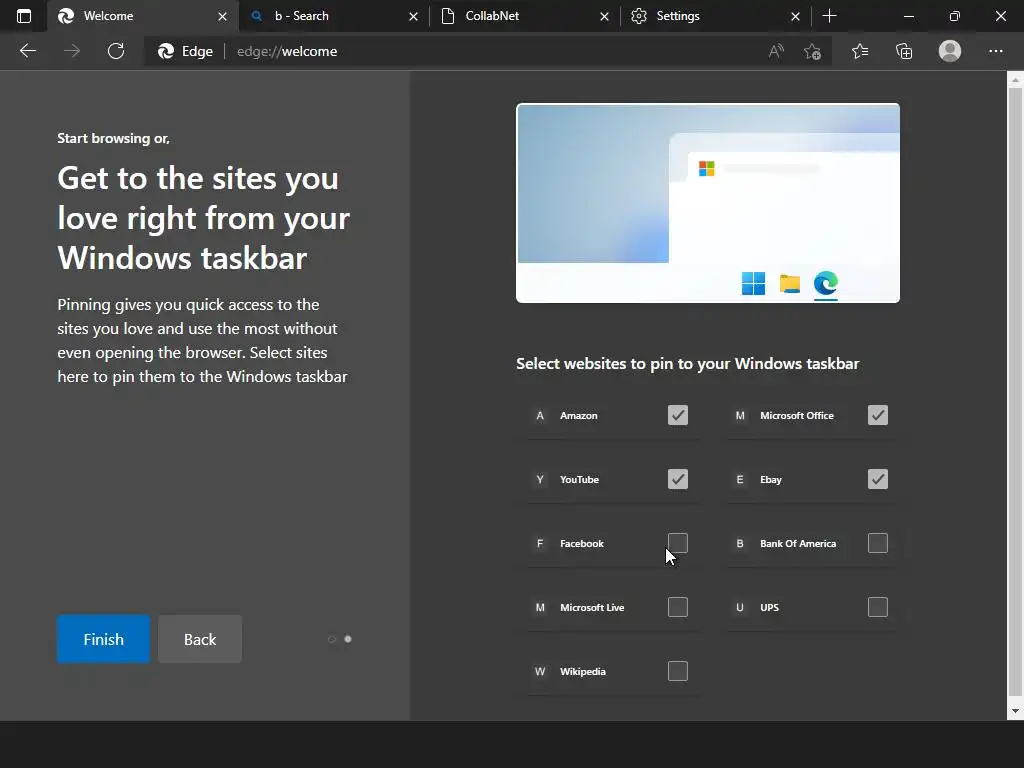Minimize the Edge window
This screenshot has width=1024, height=768.
coord(908,16)
